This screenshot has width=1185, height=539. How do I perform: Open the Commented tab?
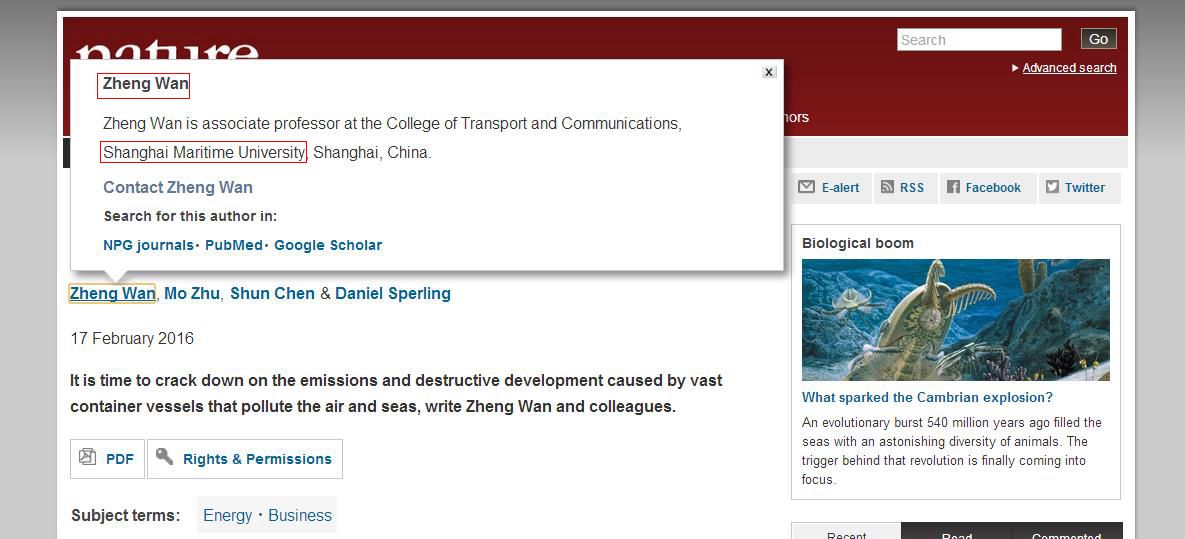point(1066,534)
